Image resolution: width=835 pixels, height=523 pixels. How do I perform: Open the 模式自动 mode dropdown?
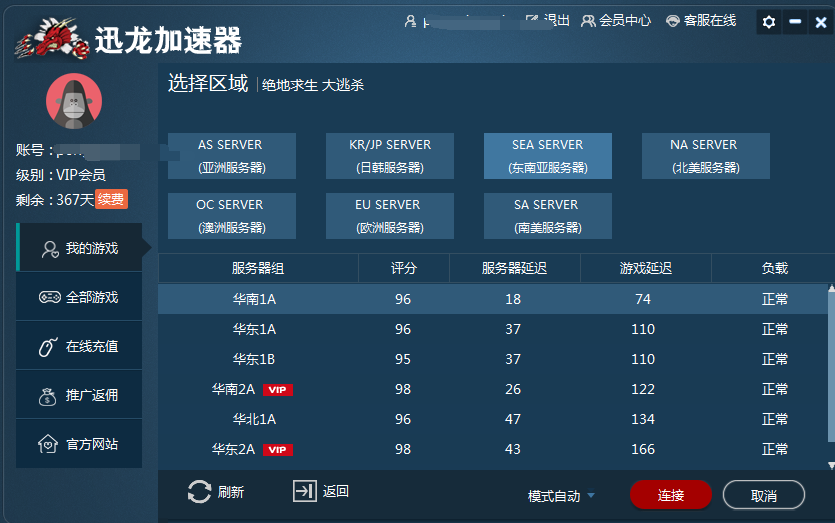(x=561, y=496)
